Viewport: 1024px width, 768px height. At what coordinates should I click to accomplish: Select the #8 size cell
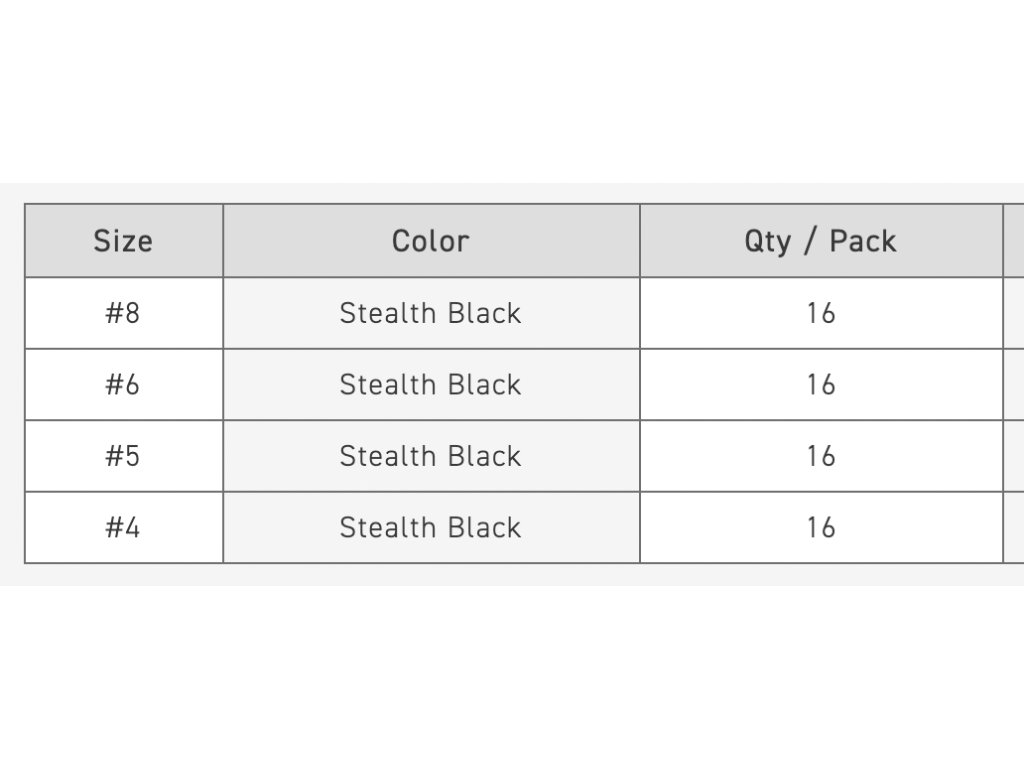[123, 313]
